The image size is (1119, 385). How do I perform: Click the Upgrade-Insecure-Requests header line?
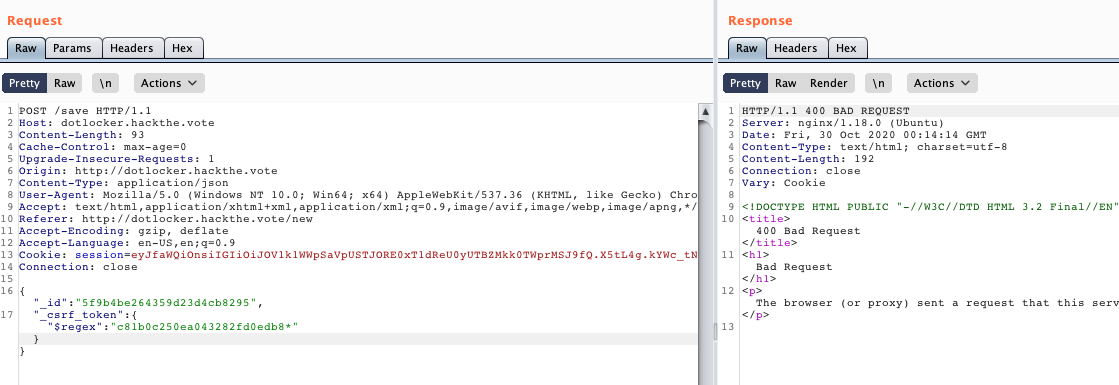click(116, 159)
